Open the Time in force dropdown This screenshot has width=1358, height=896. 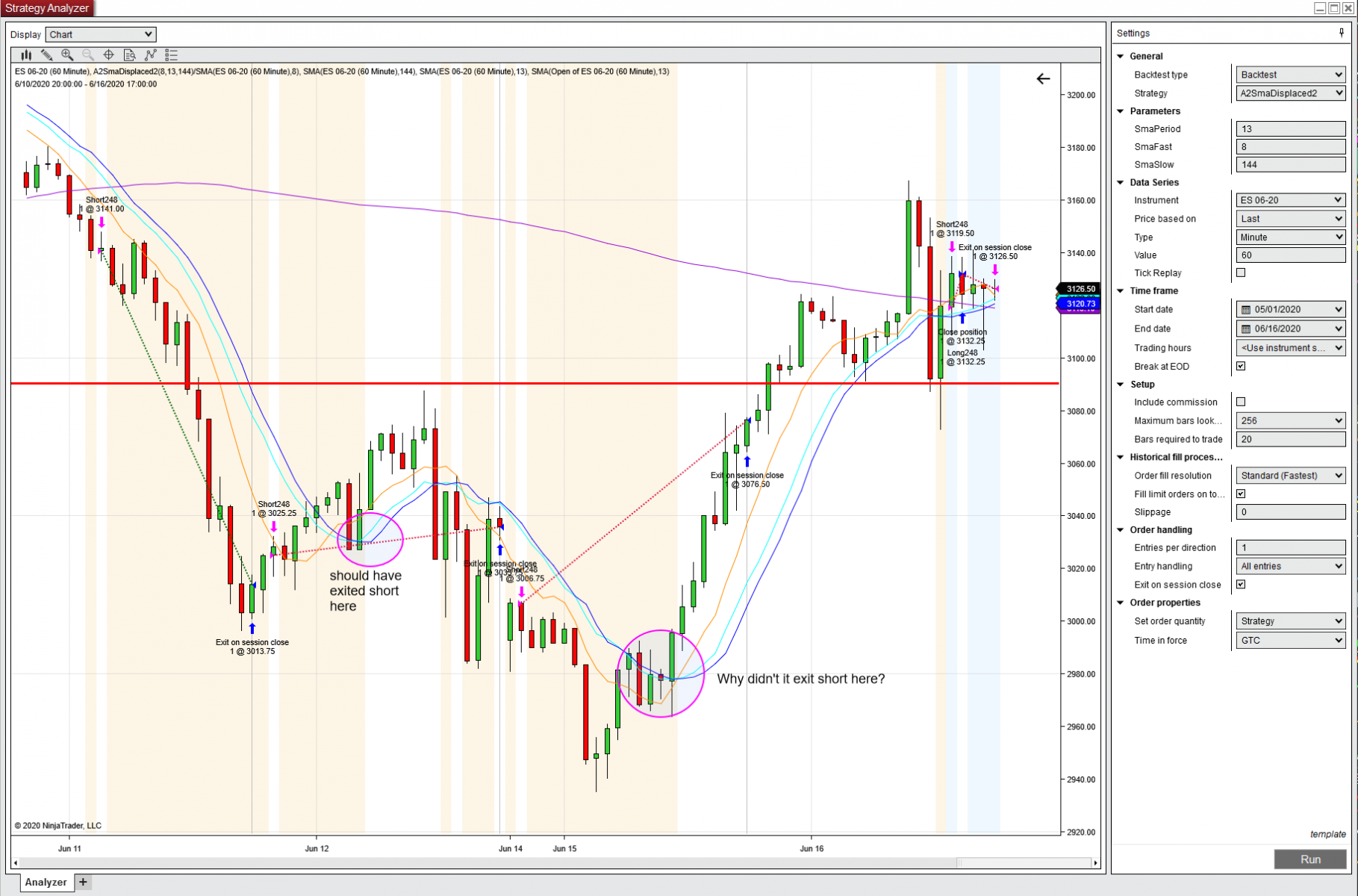(x=1291, y=641)
